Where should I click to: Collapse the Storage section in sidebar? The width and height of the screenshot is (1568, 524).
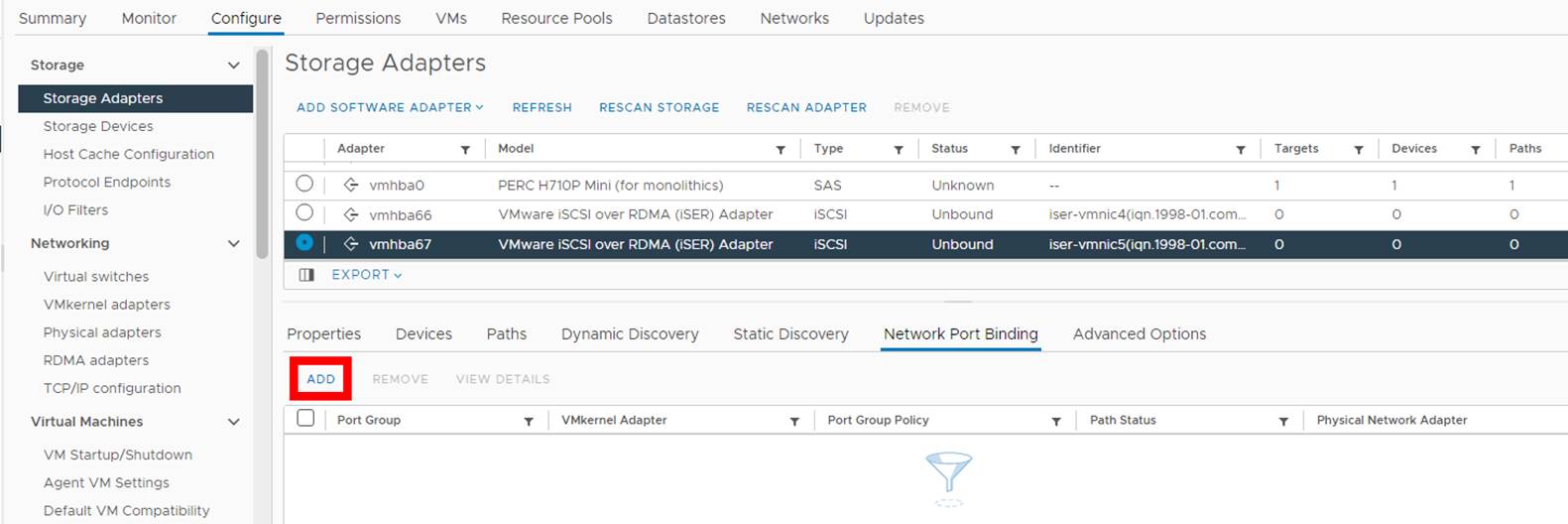click(234, 65)
